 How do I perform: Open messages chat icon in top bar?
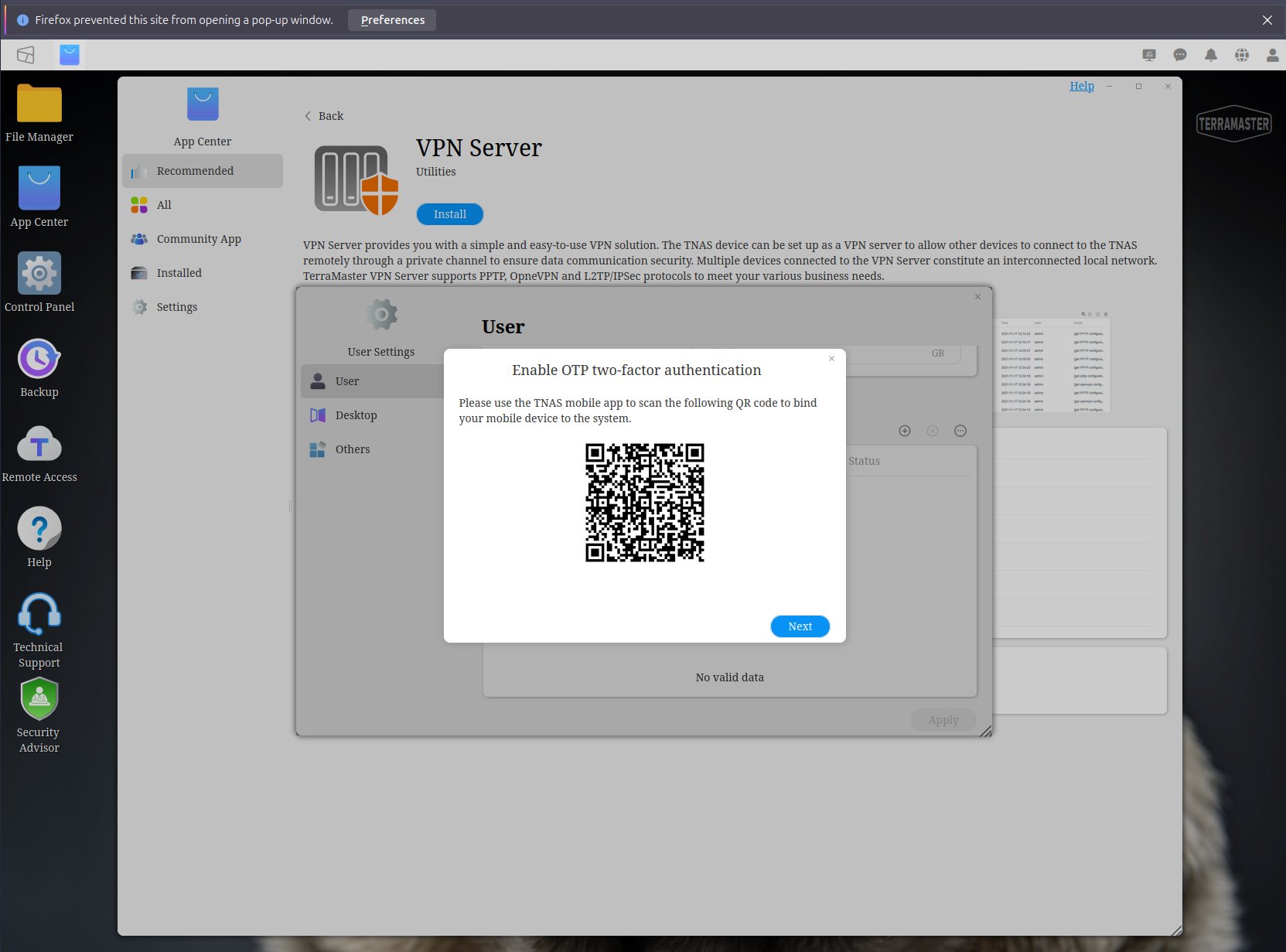1180,55
